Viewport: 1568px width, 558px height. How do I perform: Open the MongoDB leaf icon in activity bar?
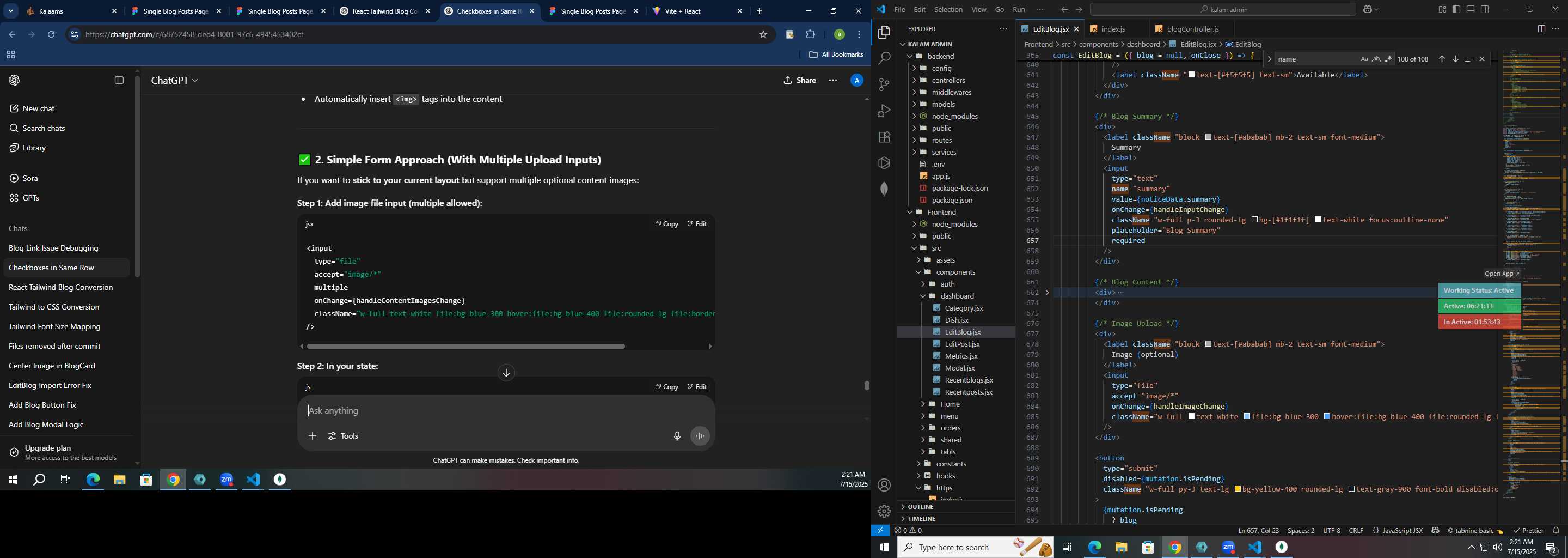point(884,190)
